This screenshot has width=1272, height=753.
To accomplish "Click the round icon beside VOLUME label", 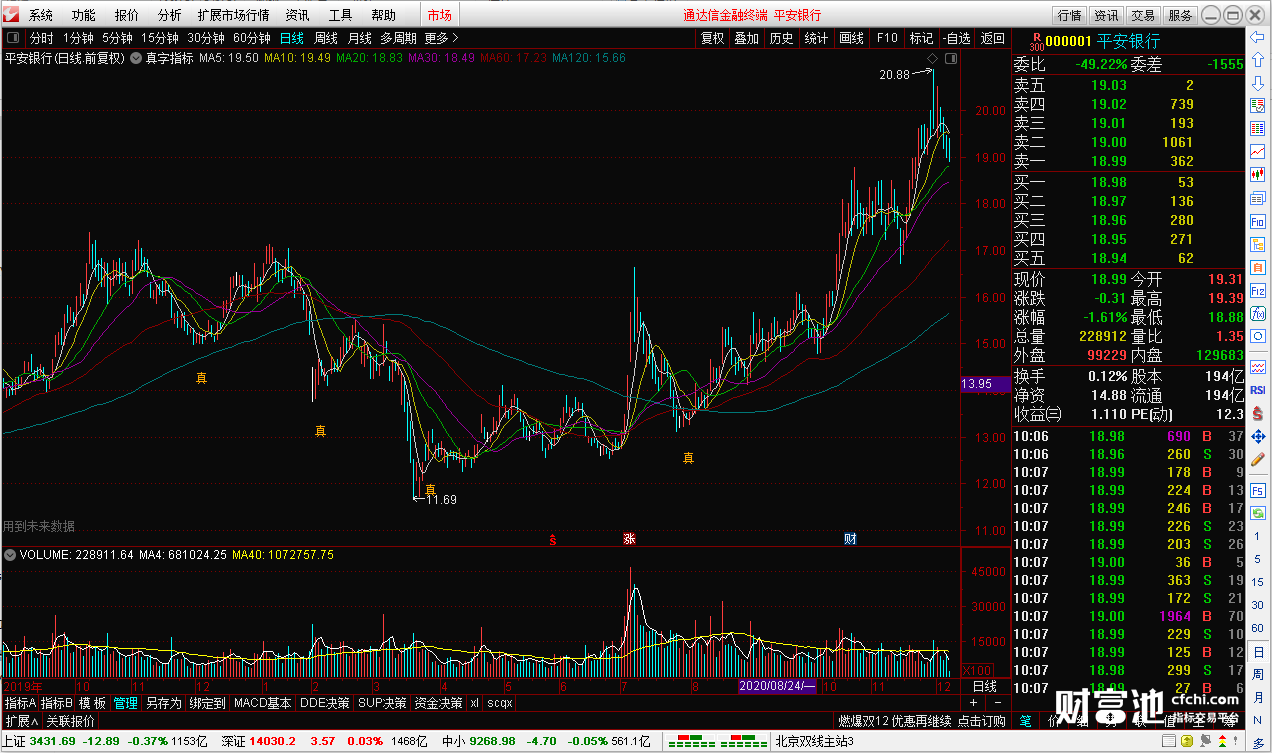I will (11, 554).
